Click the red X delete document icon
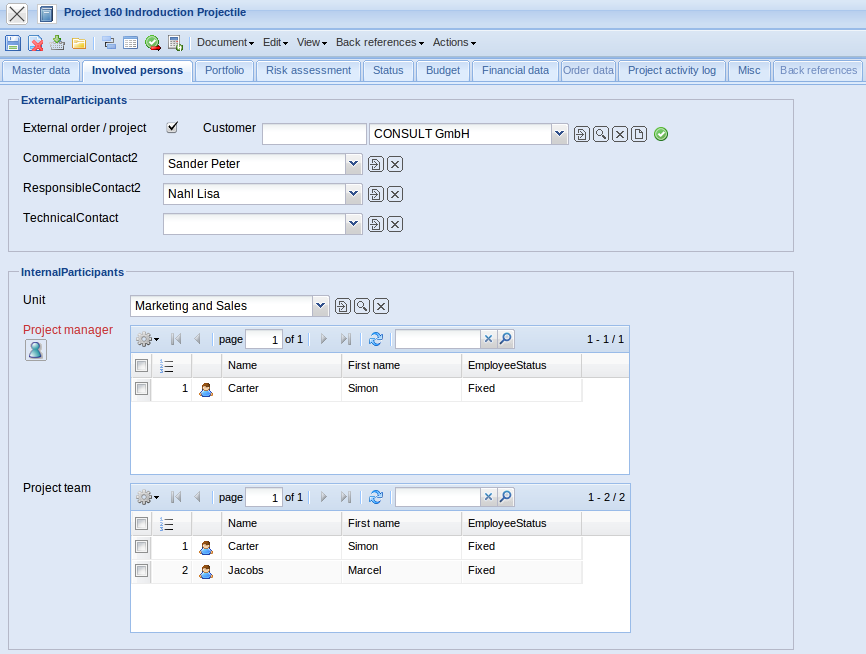Image resolution: width=866 pixels, height=654 pixels. (35, 43)
